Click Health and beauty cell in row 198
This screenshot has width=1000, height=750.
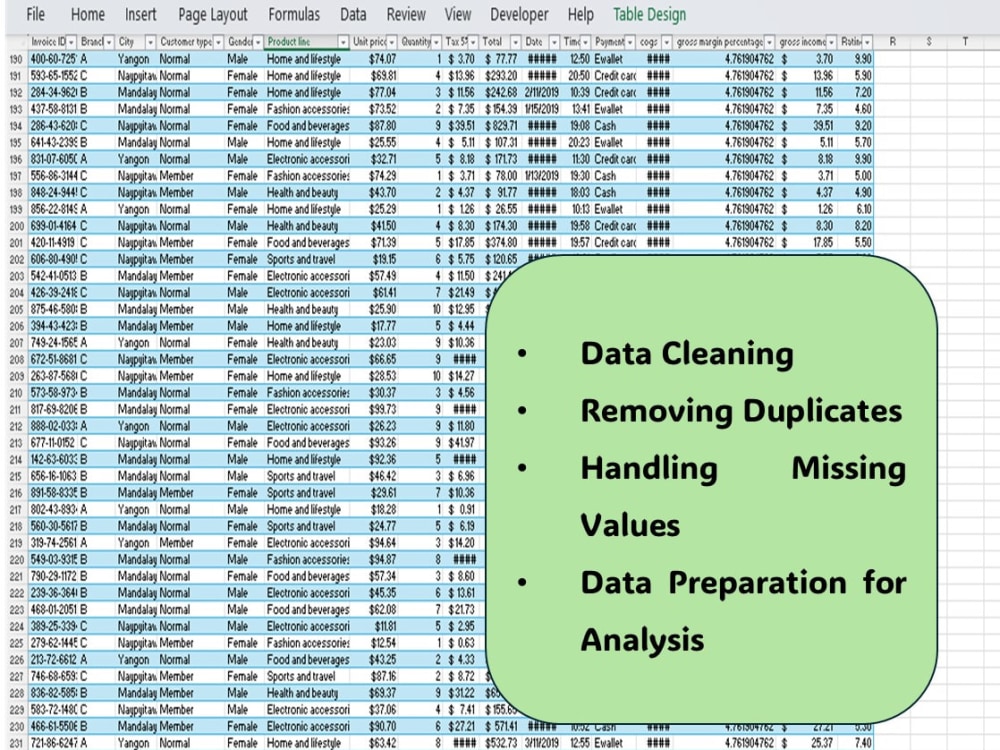[307, 193]
